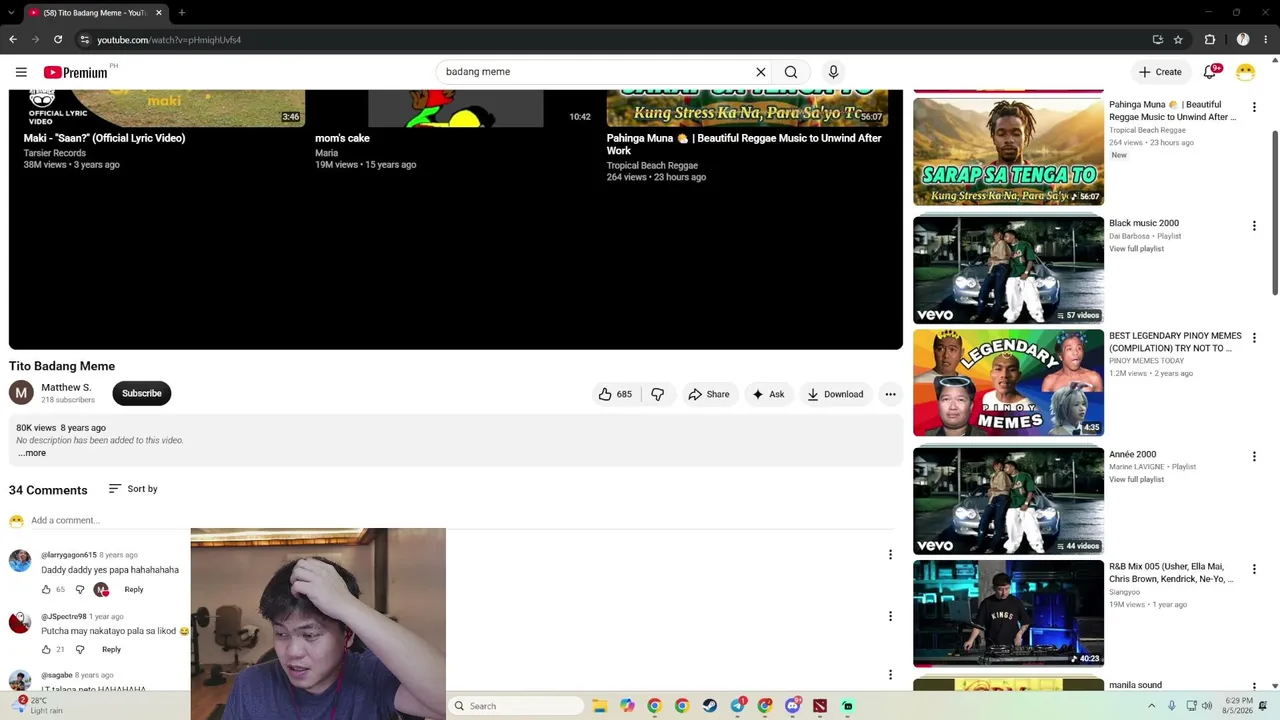Image resolution: width=1280 pixels, height=720 pixels.
Task: Open more actions ellipsis under the video
Action: pos(890,394)
